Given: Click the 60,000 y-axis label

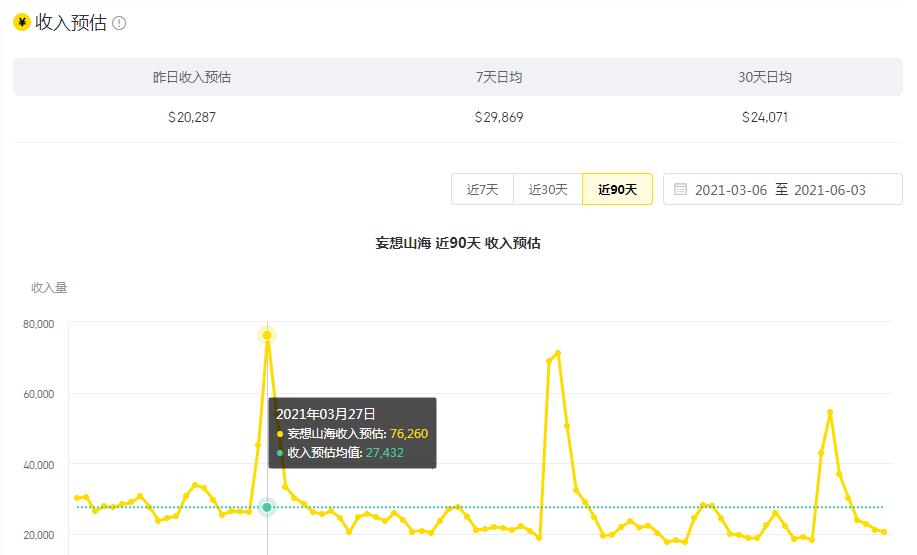Looking at the screenshot, I should [x=39, y=394].
